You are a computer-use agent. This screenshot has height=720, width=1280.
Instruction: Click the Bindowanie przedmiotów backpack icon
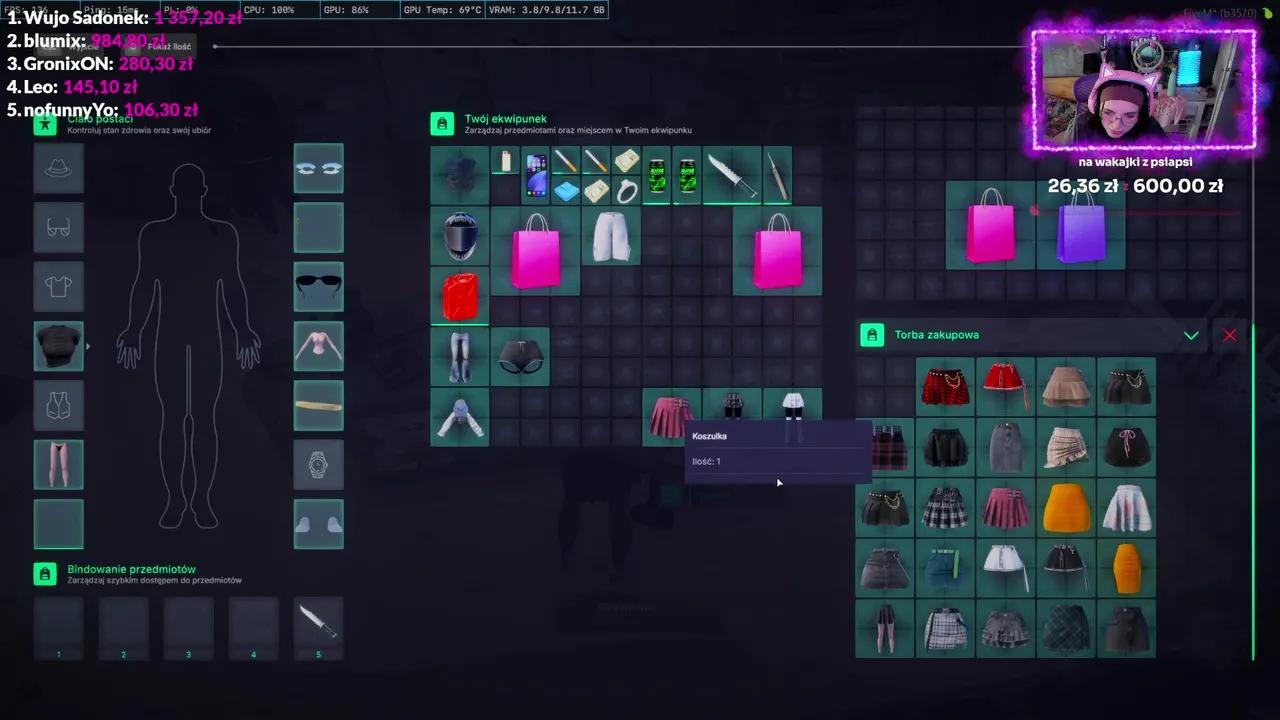[45, 574]
